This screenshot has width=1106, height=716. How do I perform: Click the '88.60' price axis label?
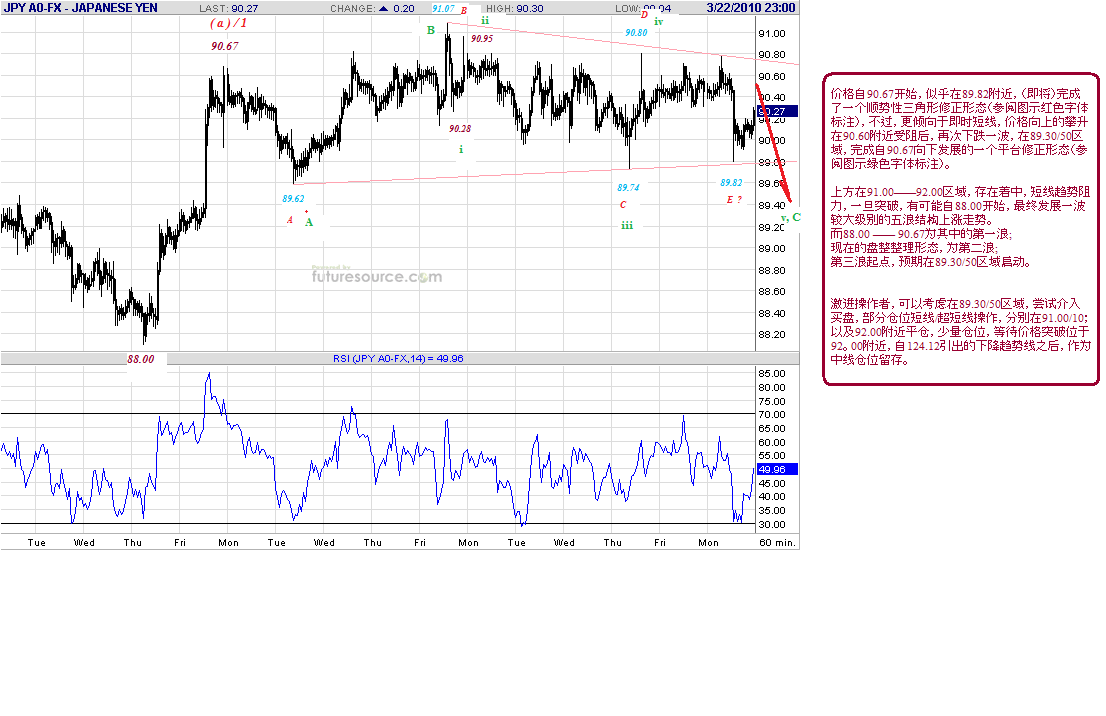[x=772, y=292]
